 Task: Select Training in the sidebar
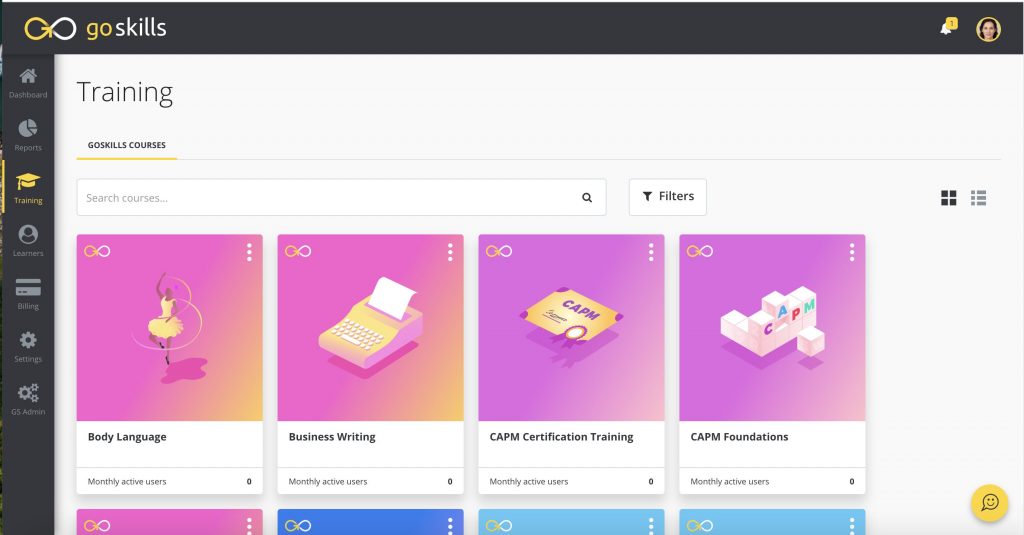tap(28, 188)
